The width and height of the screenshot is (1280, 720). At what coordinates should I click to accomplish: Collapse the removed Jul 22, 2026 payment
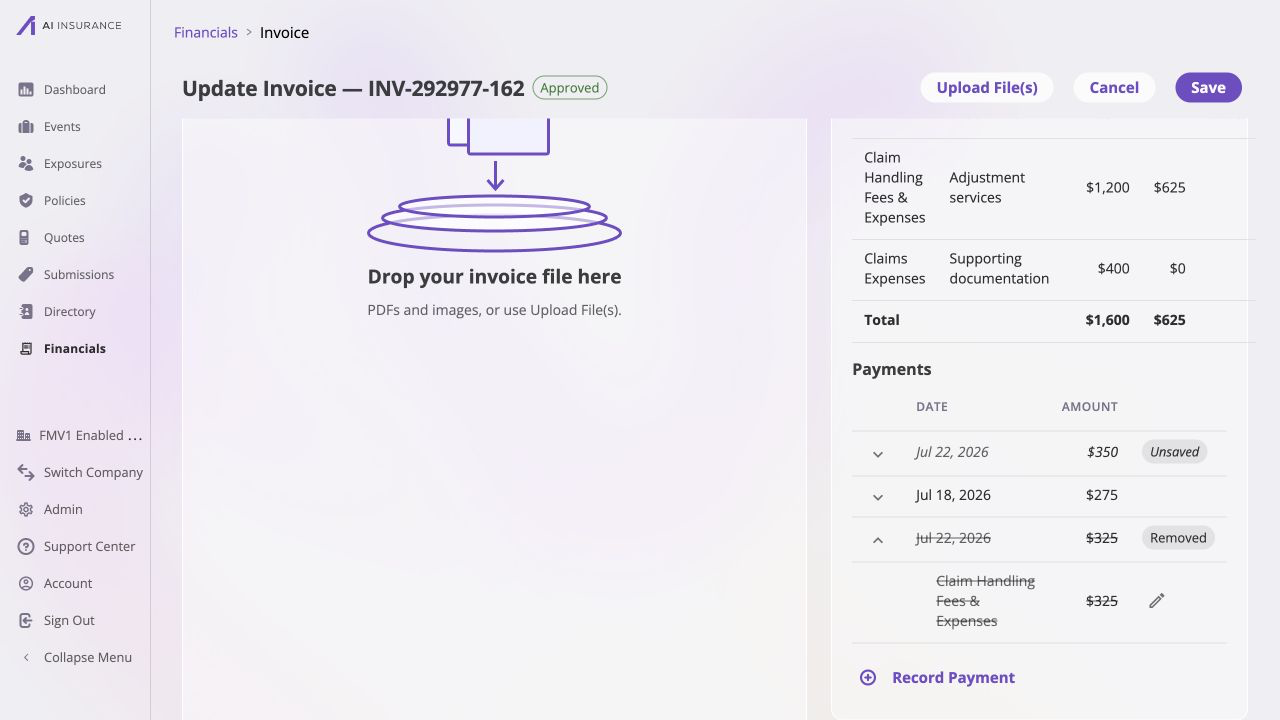click(878, 540)
